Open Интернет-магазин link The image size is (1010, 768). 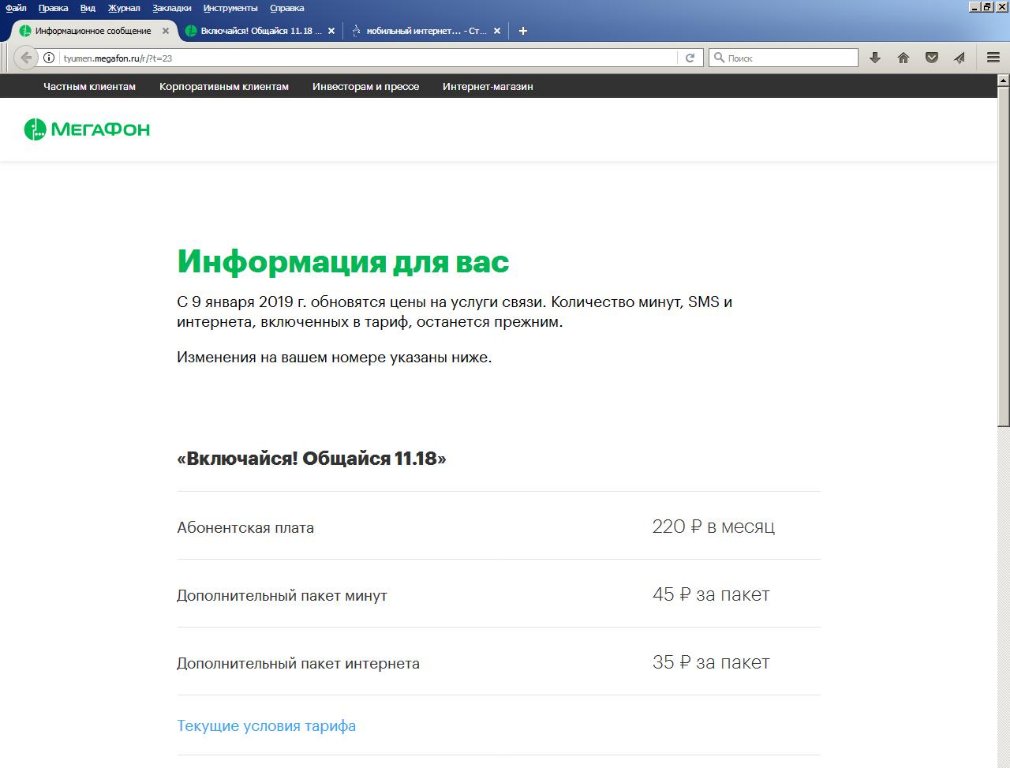coord(488,86)
